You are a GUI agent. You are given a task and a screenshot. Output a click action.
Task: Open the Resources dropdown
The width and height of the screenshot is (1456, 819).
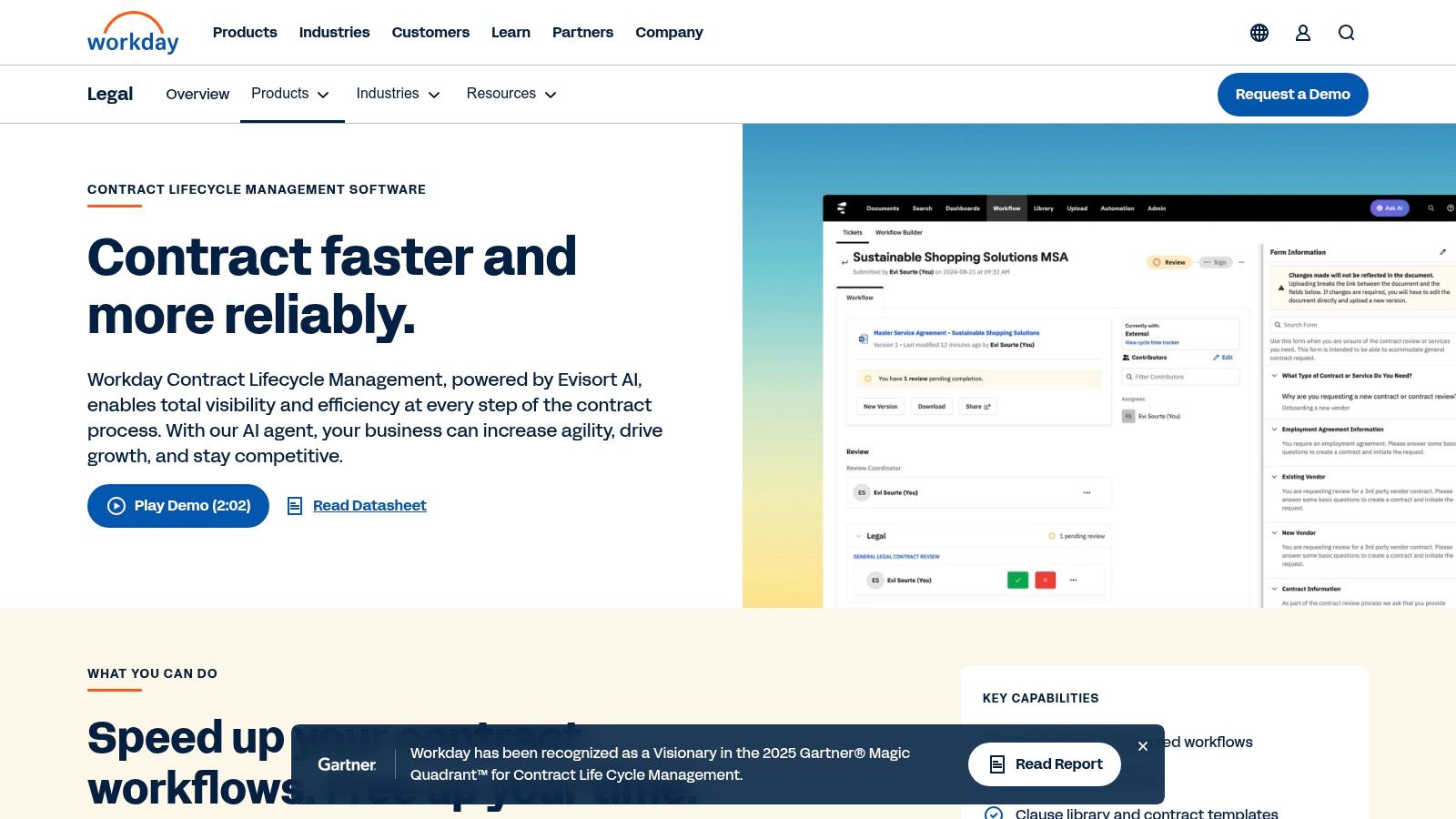(511, 94)
